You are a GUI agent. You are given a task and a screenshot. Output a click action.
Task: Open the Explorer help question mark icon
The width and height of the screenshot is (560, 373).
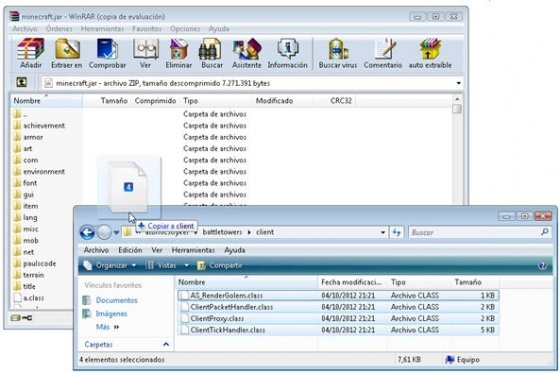coord(542,265)
